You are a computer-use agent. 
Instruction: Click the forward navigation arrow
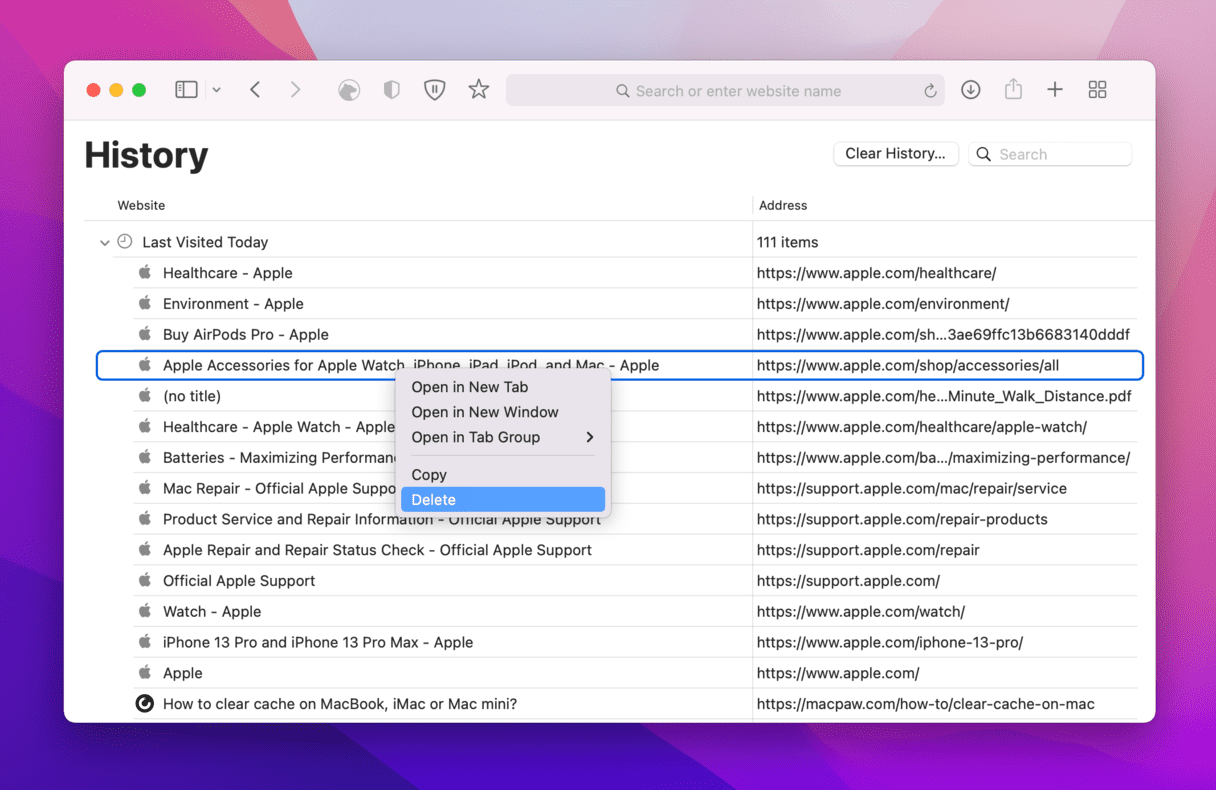[x=295, y=90]
